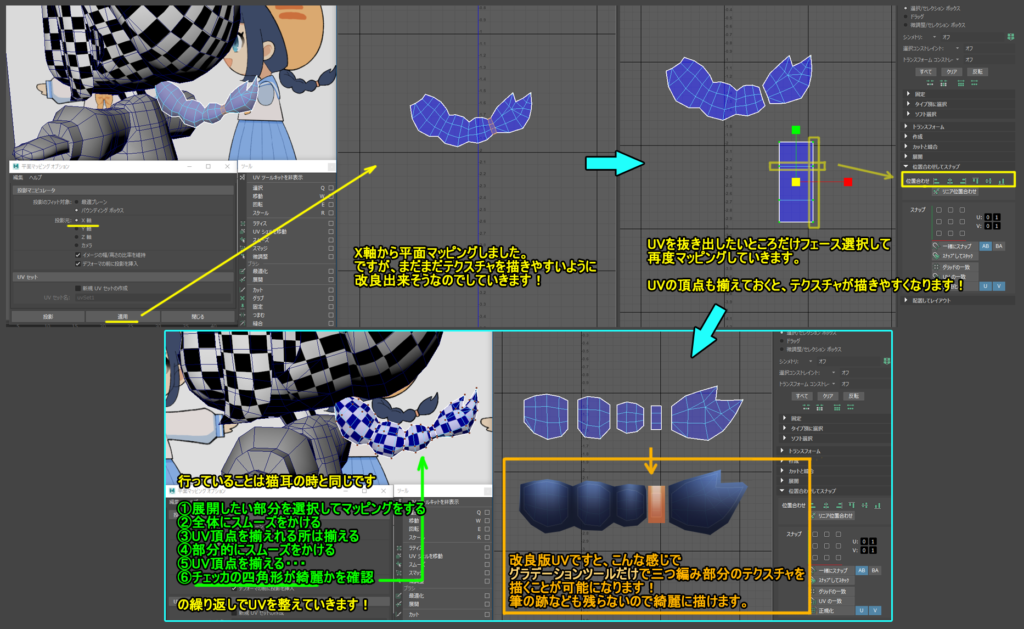The image size is (1024, 629).
Task: Expand トランスフォーム section in upper toolkit
Action: pos(906,127)
